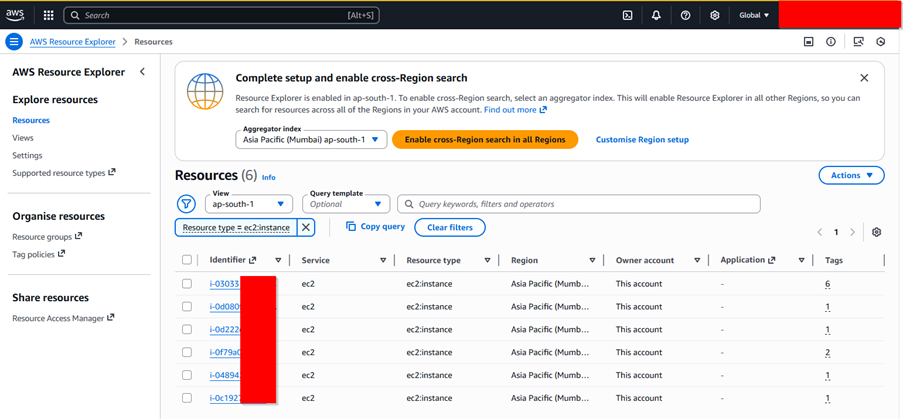
Task: Click Customise Region setup
Action: [x=642, y=140]
